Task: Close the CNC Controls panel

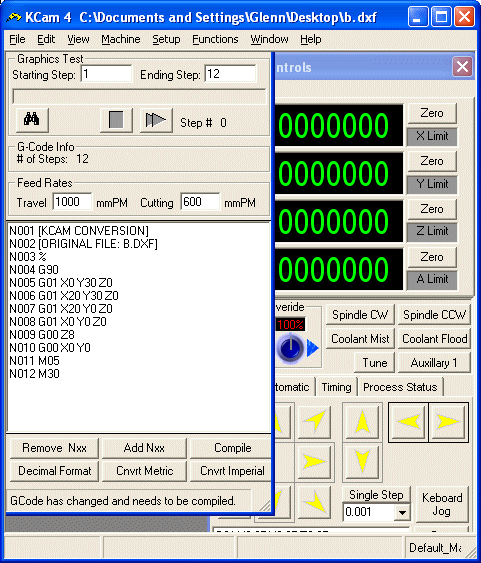Action: 462,66
